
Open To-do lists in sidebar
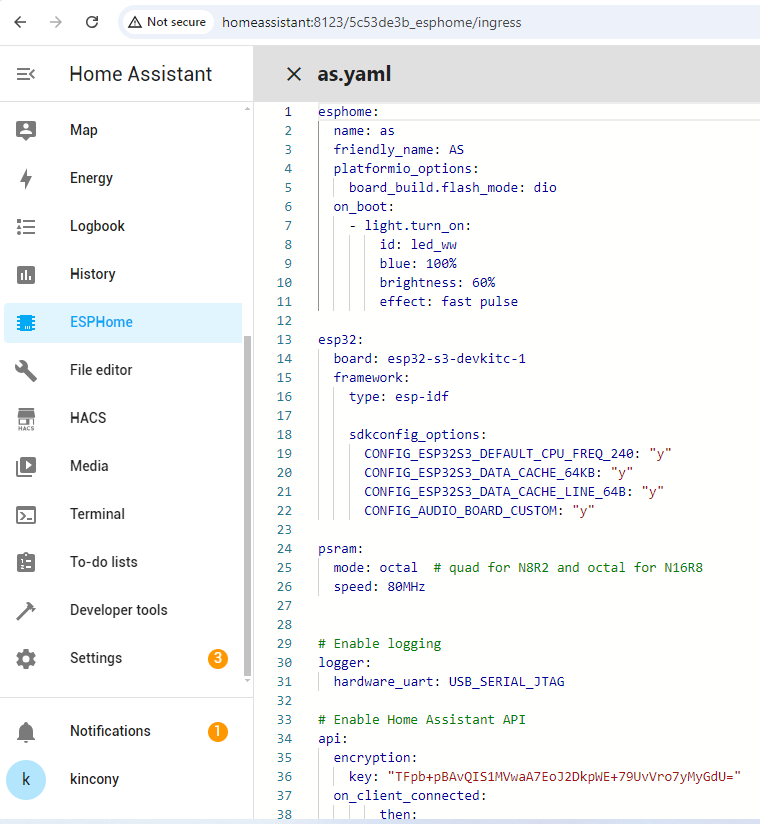click(104, 562)
